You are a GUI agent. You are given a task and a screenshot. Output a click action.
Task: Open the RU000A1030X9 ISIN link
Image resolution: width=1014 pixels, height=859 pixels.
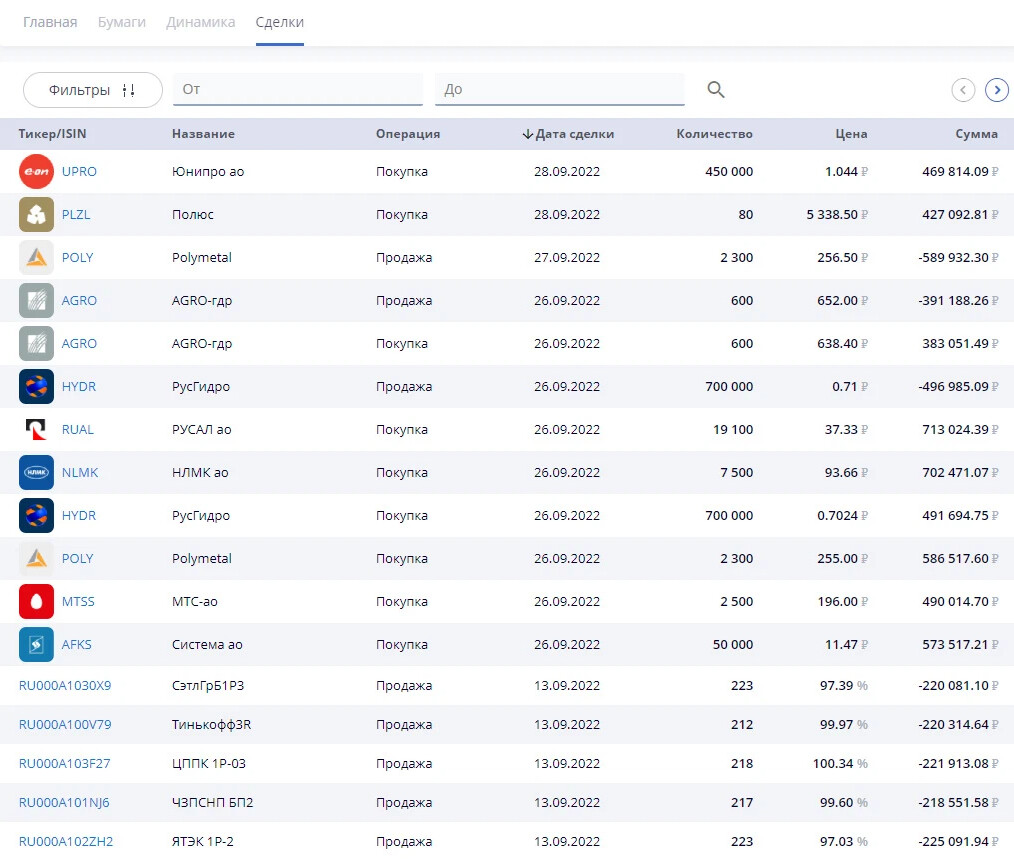point(65,686)
